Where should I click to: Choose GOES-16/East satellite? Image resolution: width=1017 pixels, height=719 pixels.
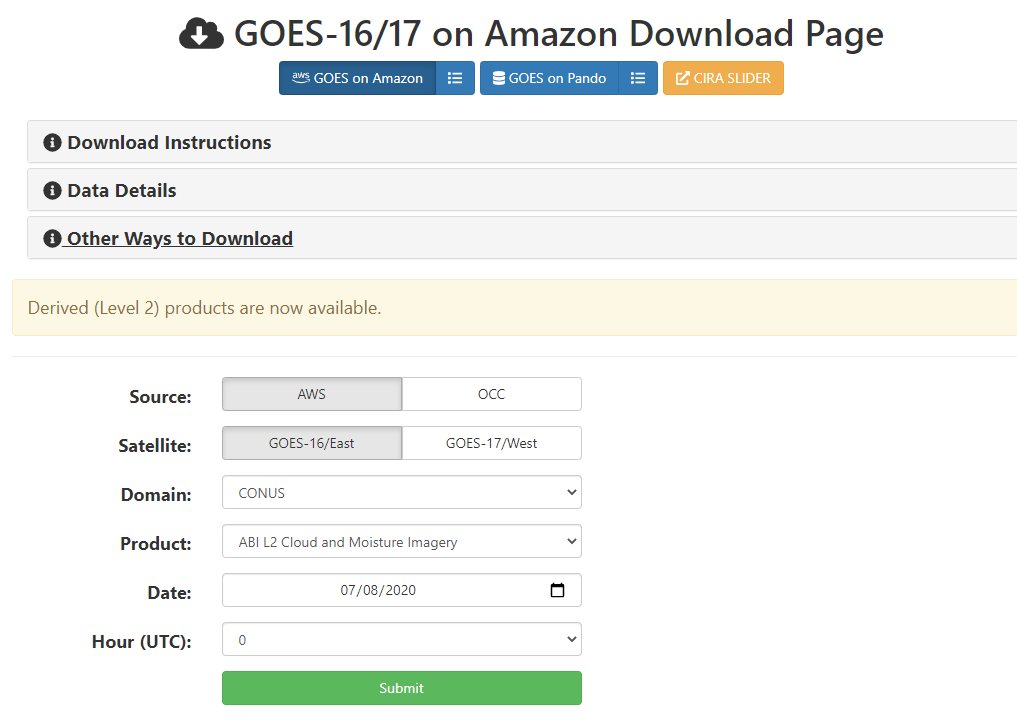pos(312,443)
